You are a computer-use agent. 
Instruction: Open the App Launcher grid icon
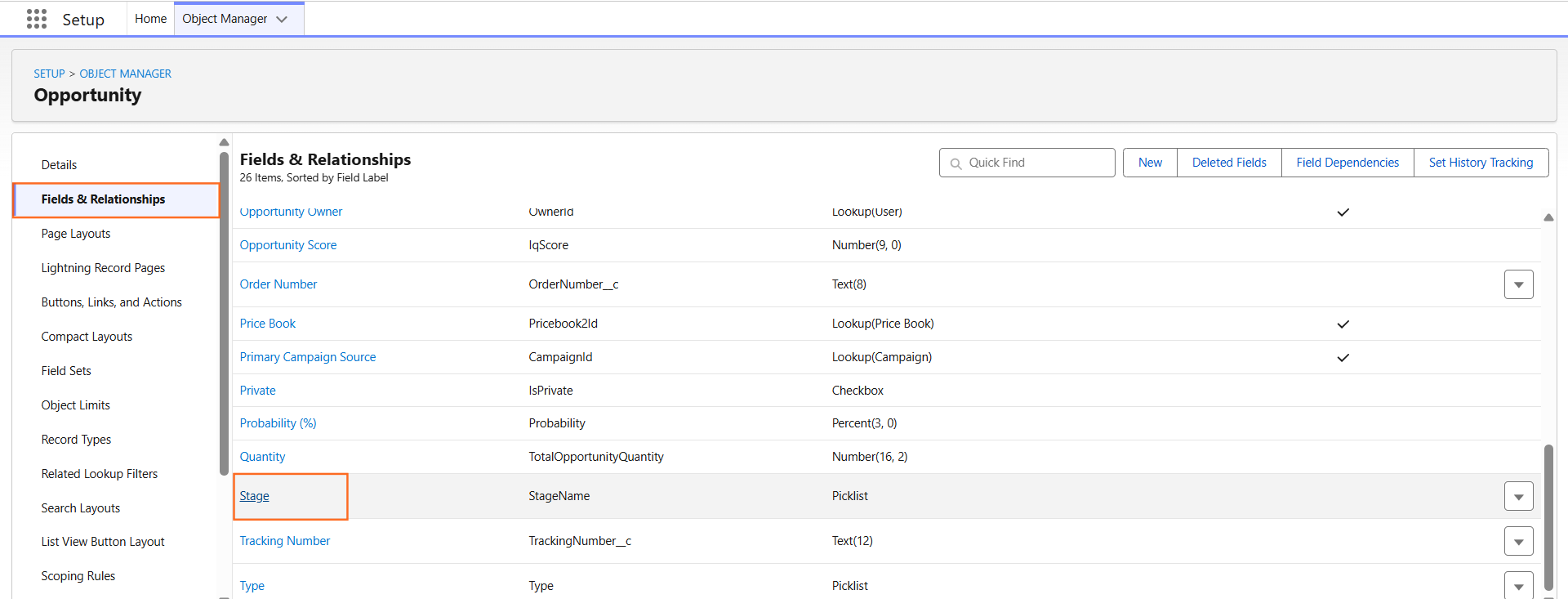37,19
